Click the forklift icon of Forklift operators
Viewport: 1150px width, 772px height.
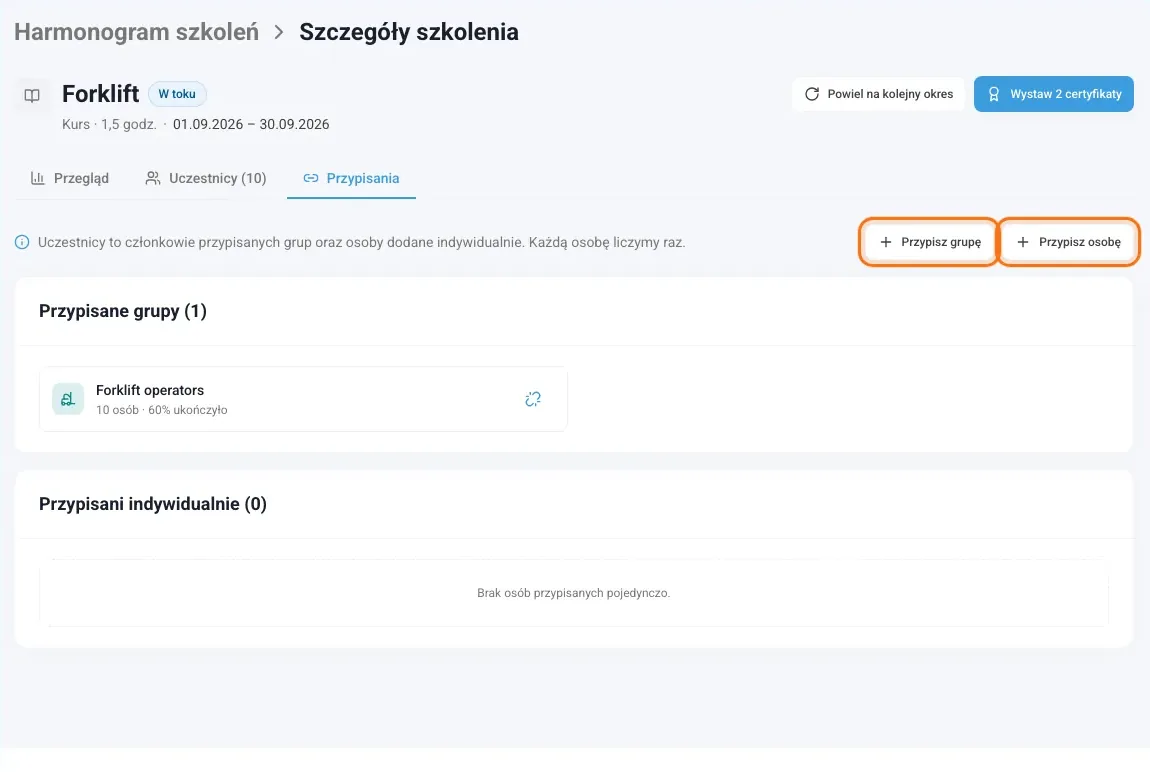68,399
